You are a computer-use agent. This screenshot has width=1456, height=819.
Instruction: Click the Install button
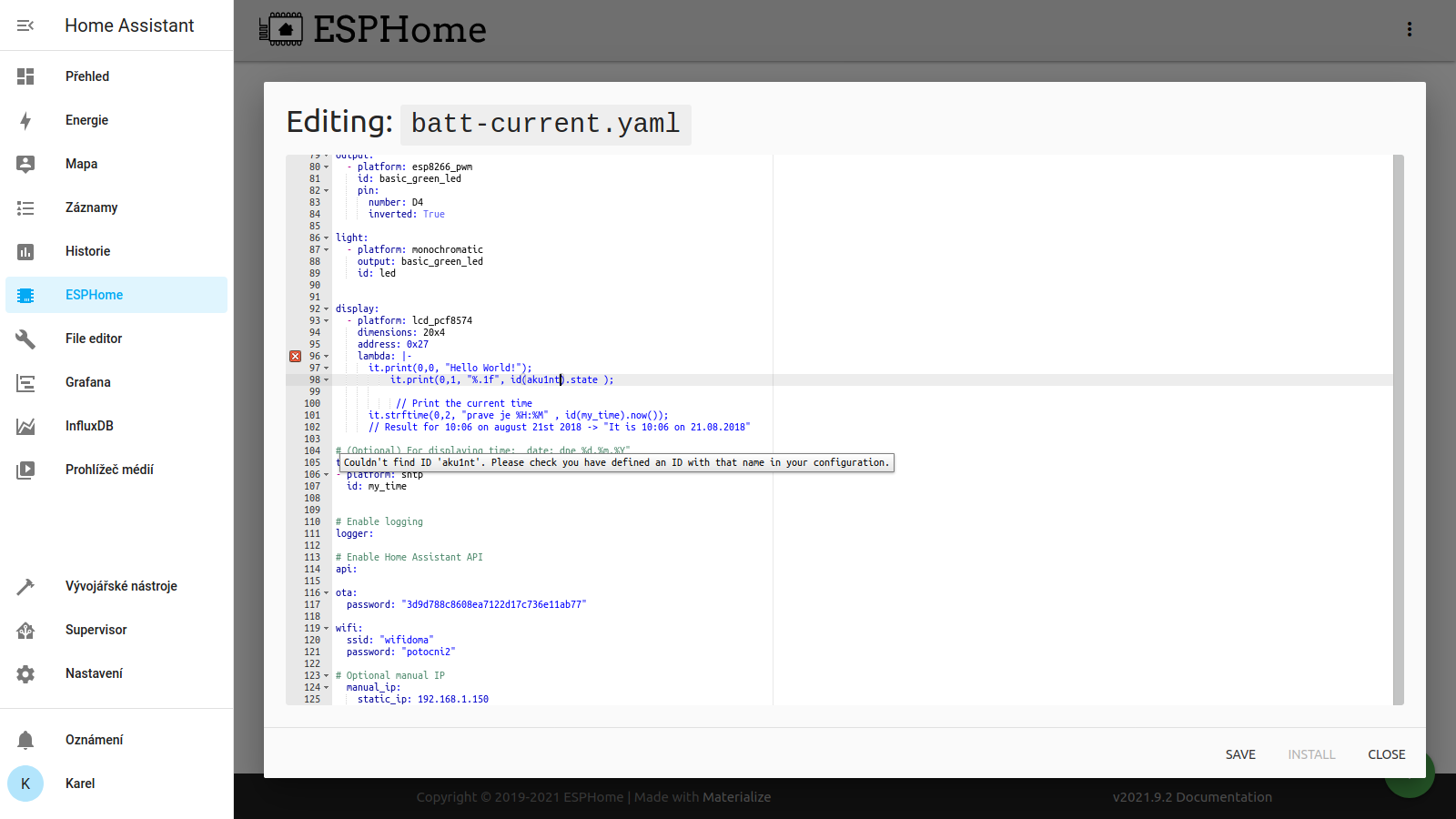1311,754
